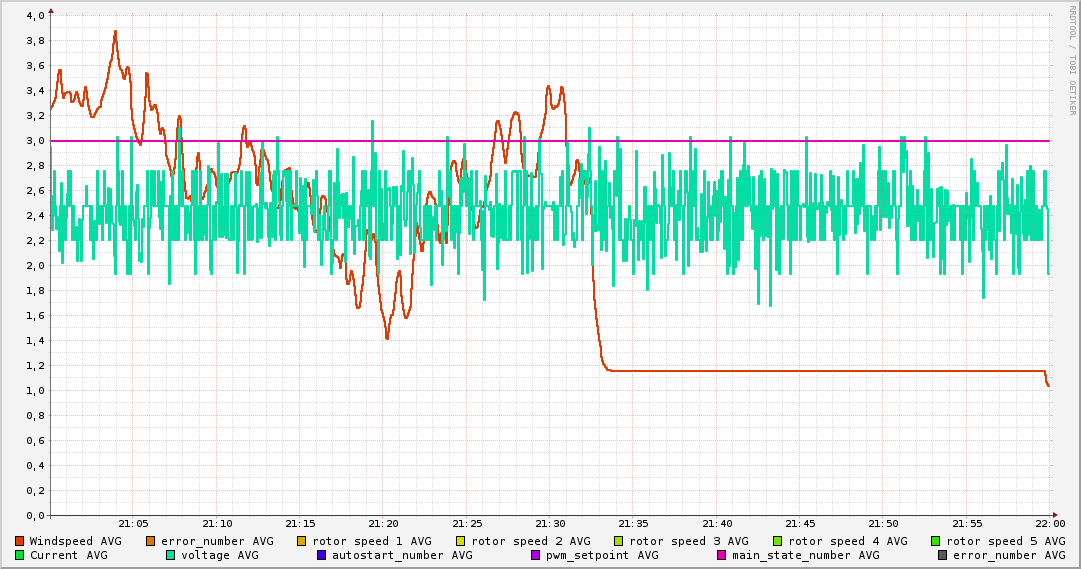Image resolution: width=1081 pixels, height=569 pixels.
Task: Select the rotor speed 3 AVG color box
Action: tap(619, 541)
